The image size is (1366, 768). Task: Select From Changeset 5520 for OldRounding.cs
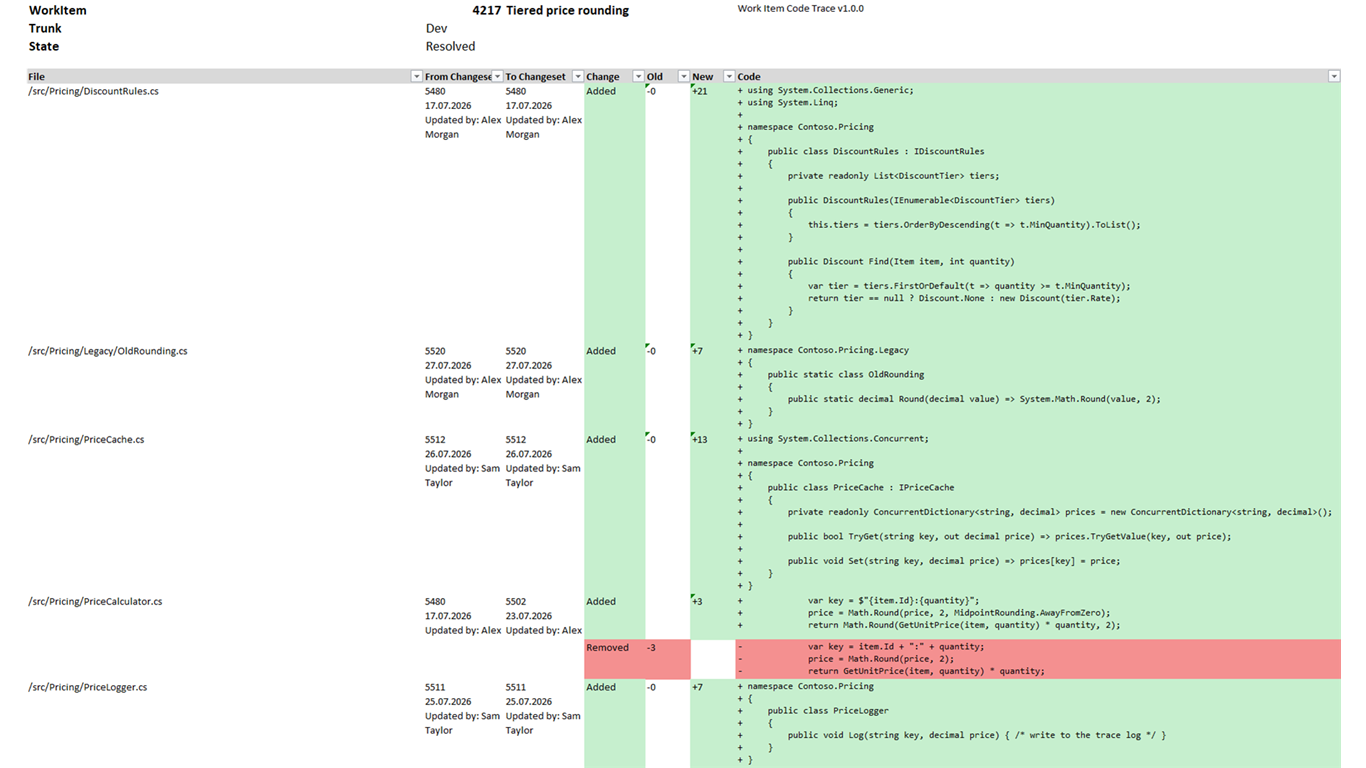(463, 387)
